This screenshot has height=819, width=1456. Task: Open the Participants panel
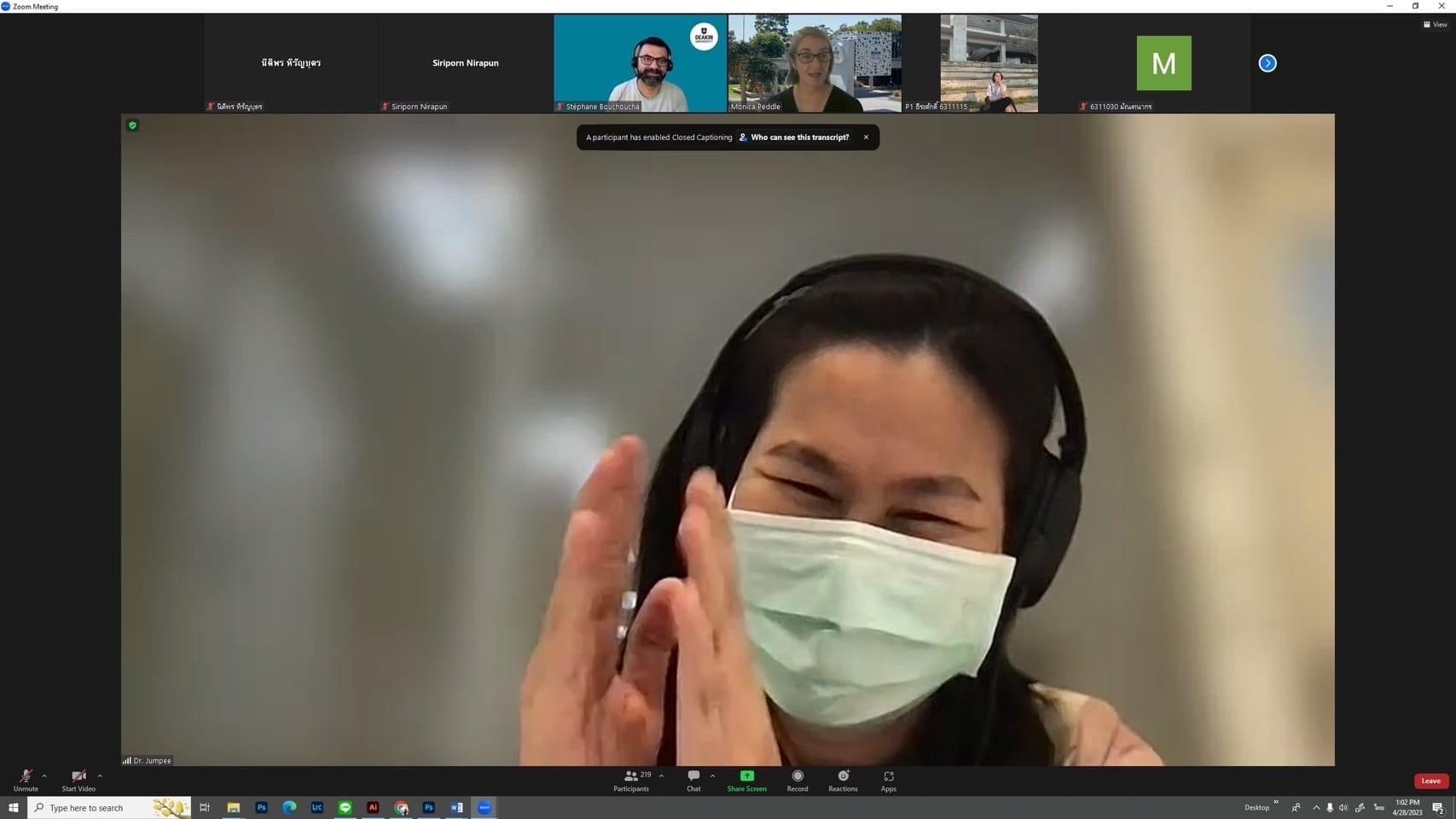(x=632, y=781)
